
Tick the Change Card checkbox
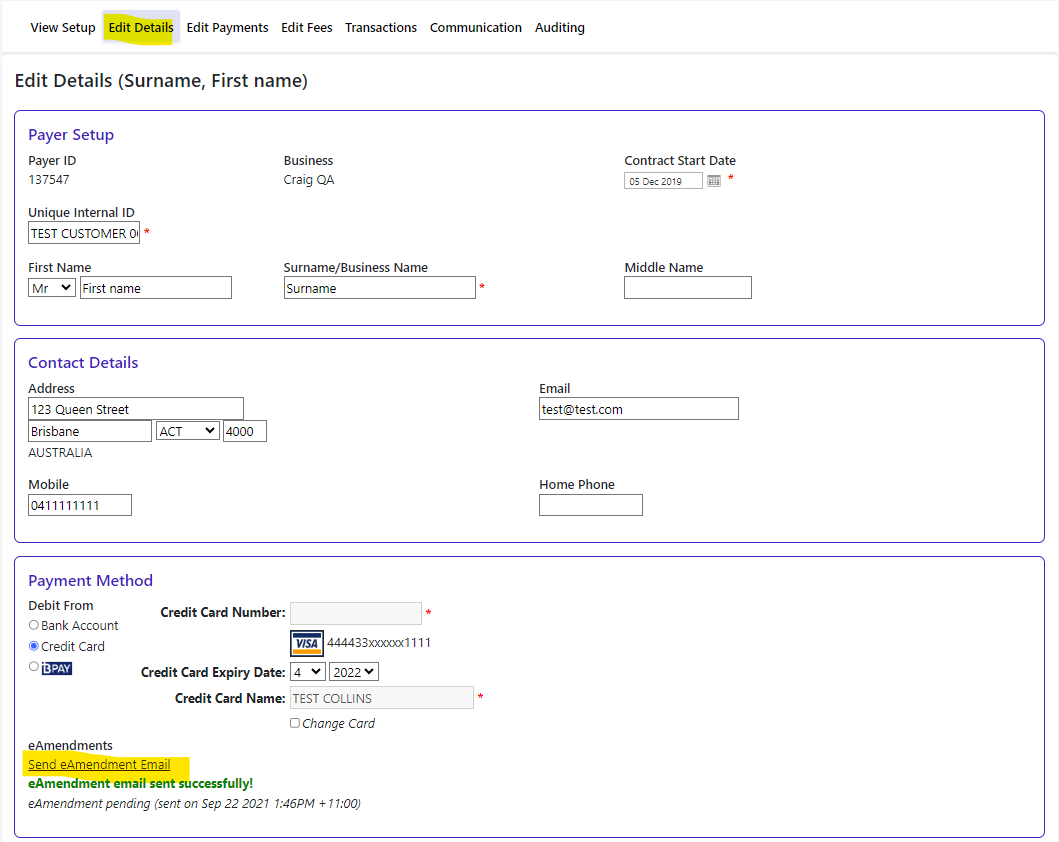pyautogui.click(x=295, y=723)
